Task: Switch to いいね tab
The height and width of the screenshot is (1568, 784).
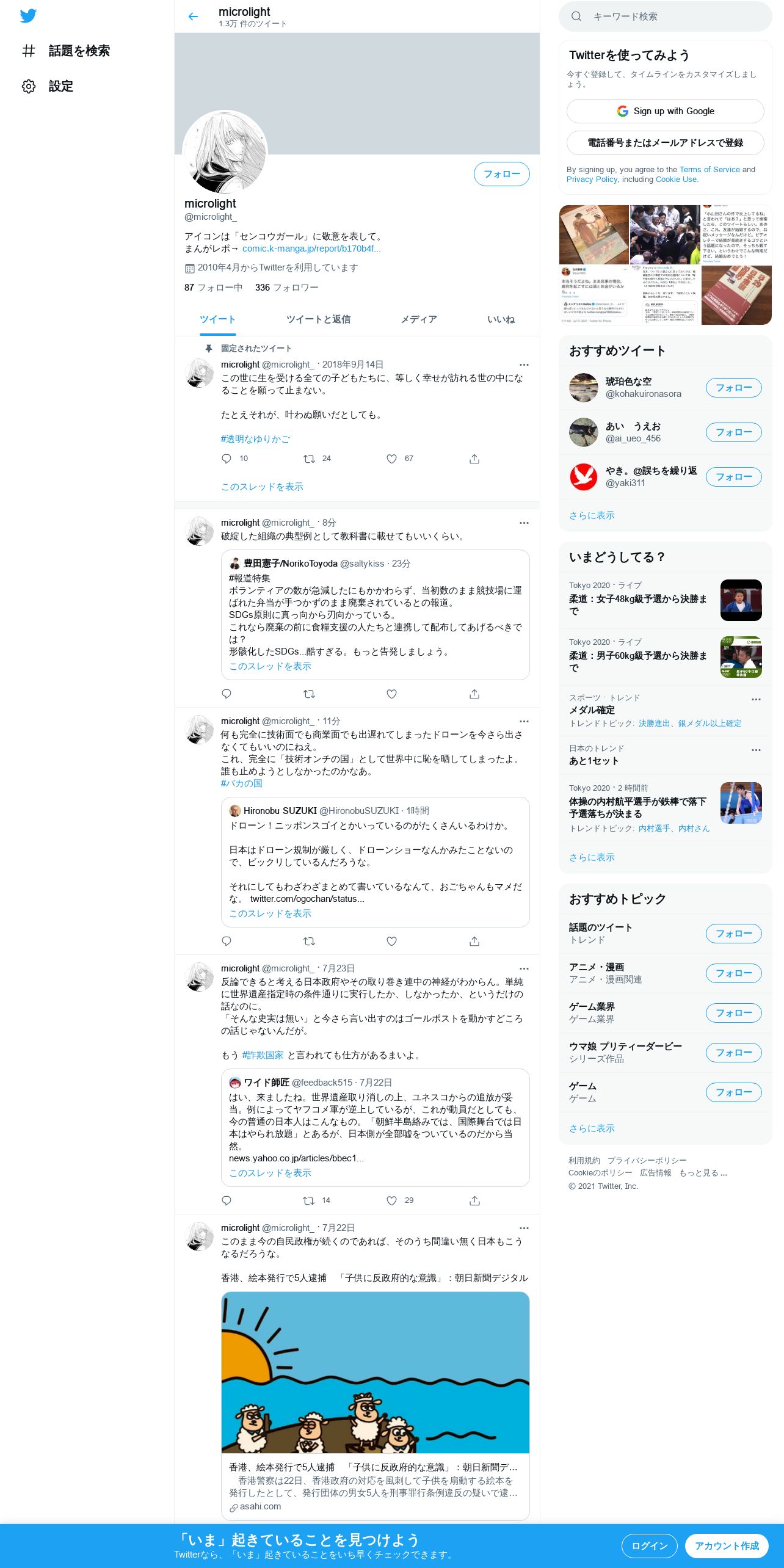Action: [501, 319]
